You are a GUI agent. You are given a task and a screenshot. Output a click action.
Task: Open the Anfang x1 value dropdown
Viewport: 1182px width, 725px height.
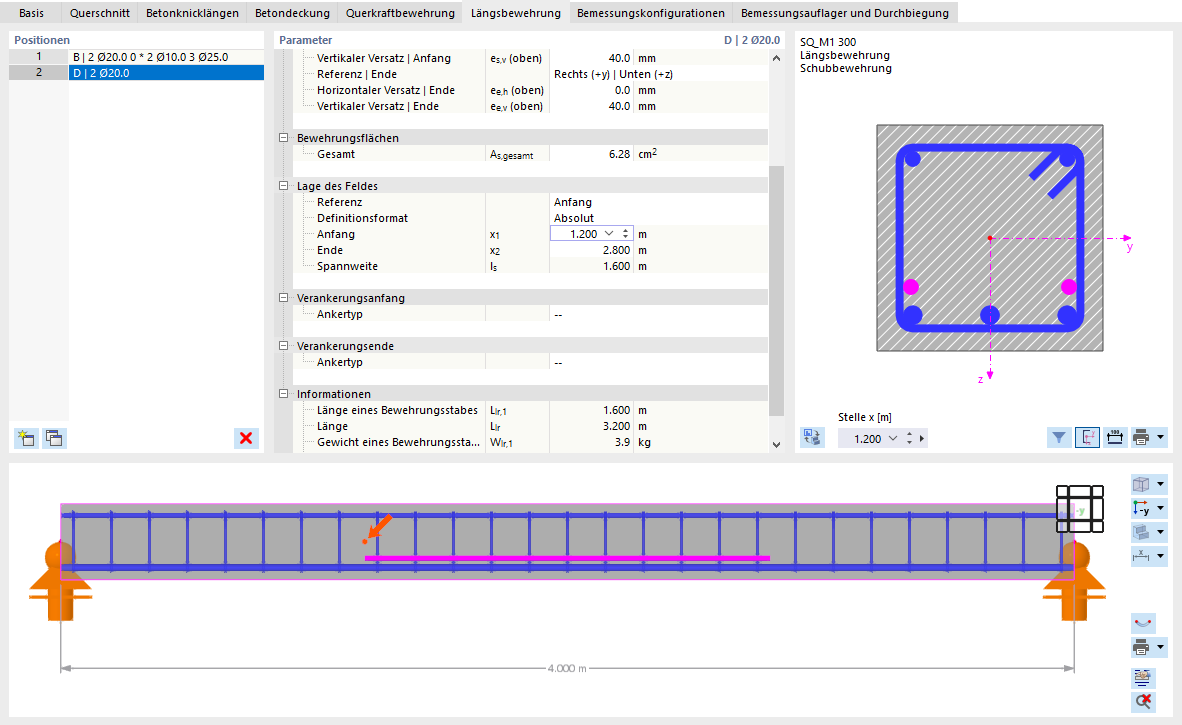click(x=609, y=234)
